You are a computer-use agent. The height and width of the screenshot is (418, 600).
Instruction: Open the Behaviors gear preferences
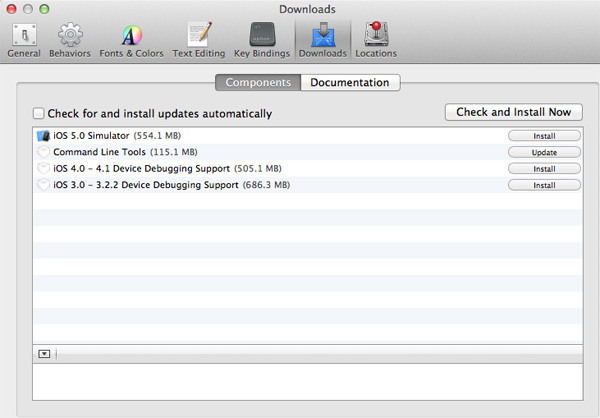coord(70,41)
